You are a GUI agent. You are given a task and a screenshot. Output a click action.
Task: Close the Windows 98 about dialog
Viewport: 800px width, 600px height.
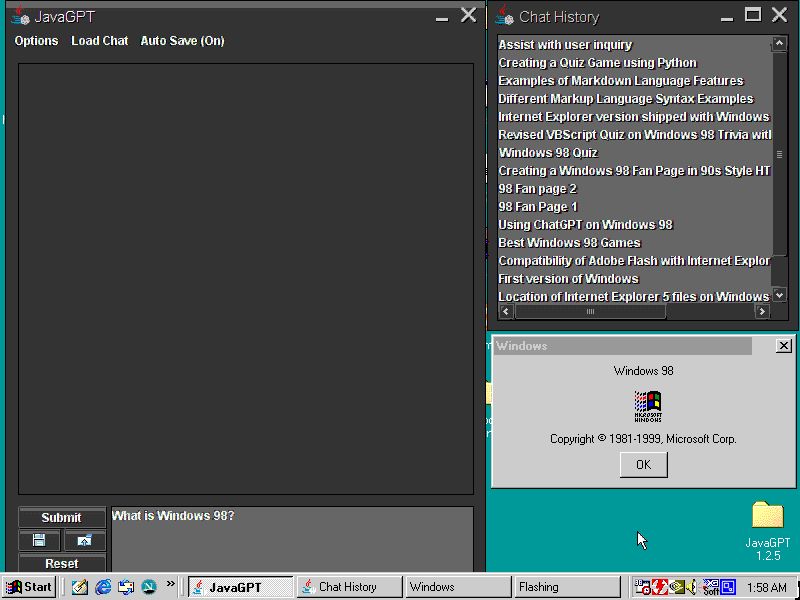(783, 346)
